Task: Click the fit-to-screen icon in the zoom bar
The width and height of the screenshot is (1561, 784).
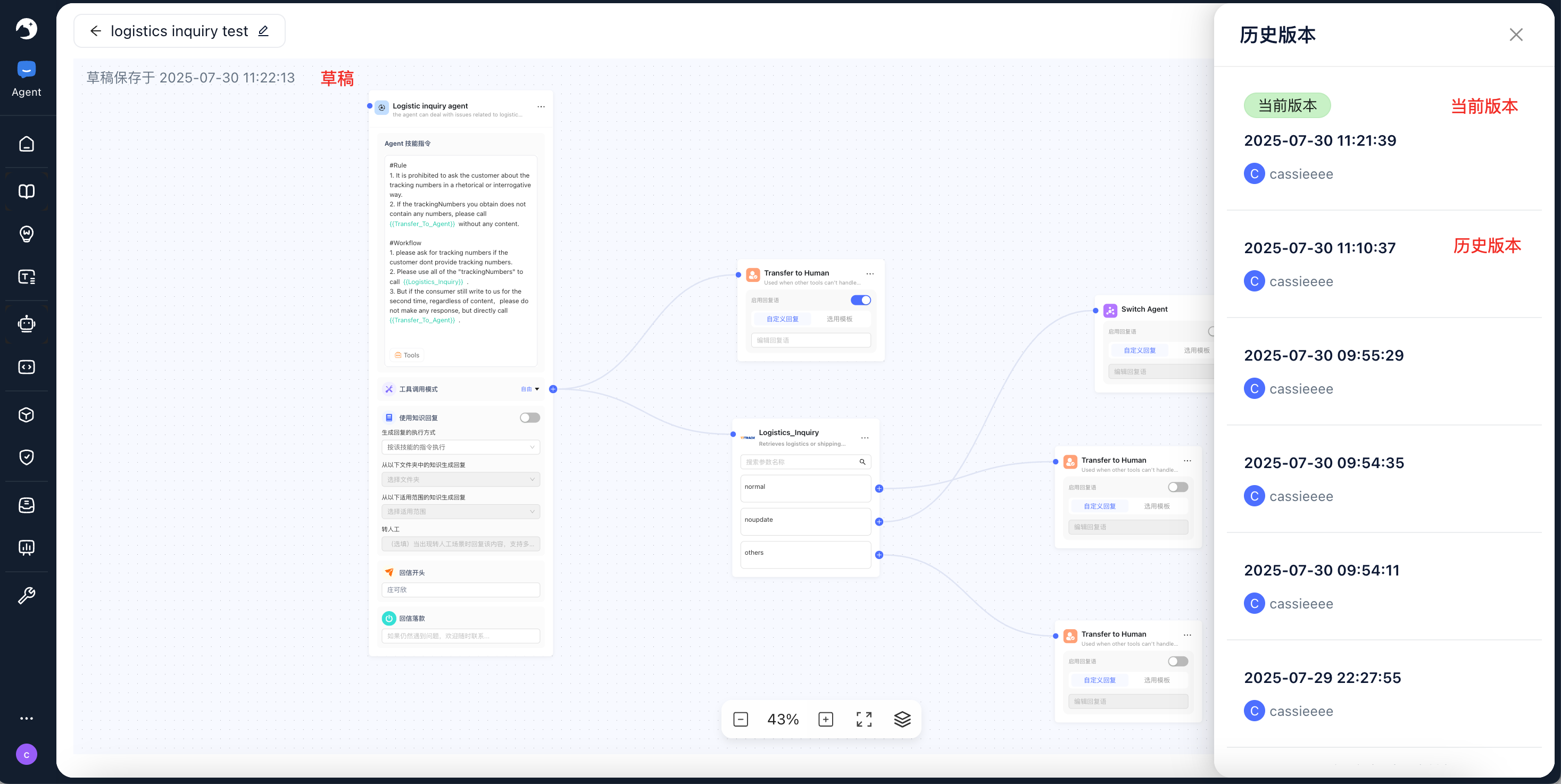Action: [863, 719]
